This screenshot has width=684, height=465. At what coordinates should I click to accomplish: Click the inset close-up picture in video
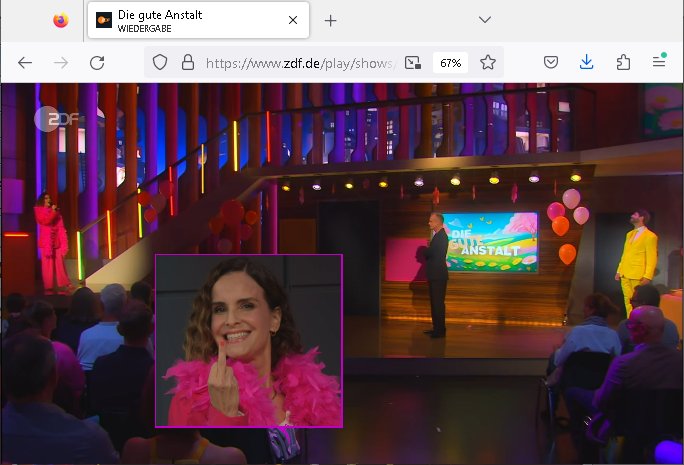249,341
